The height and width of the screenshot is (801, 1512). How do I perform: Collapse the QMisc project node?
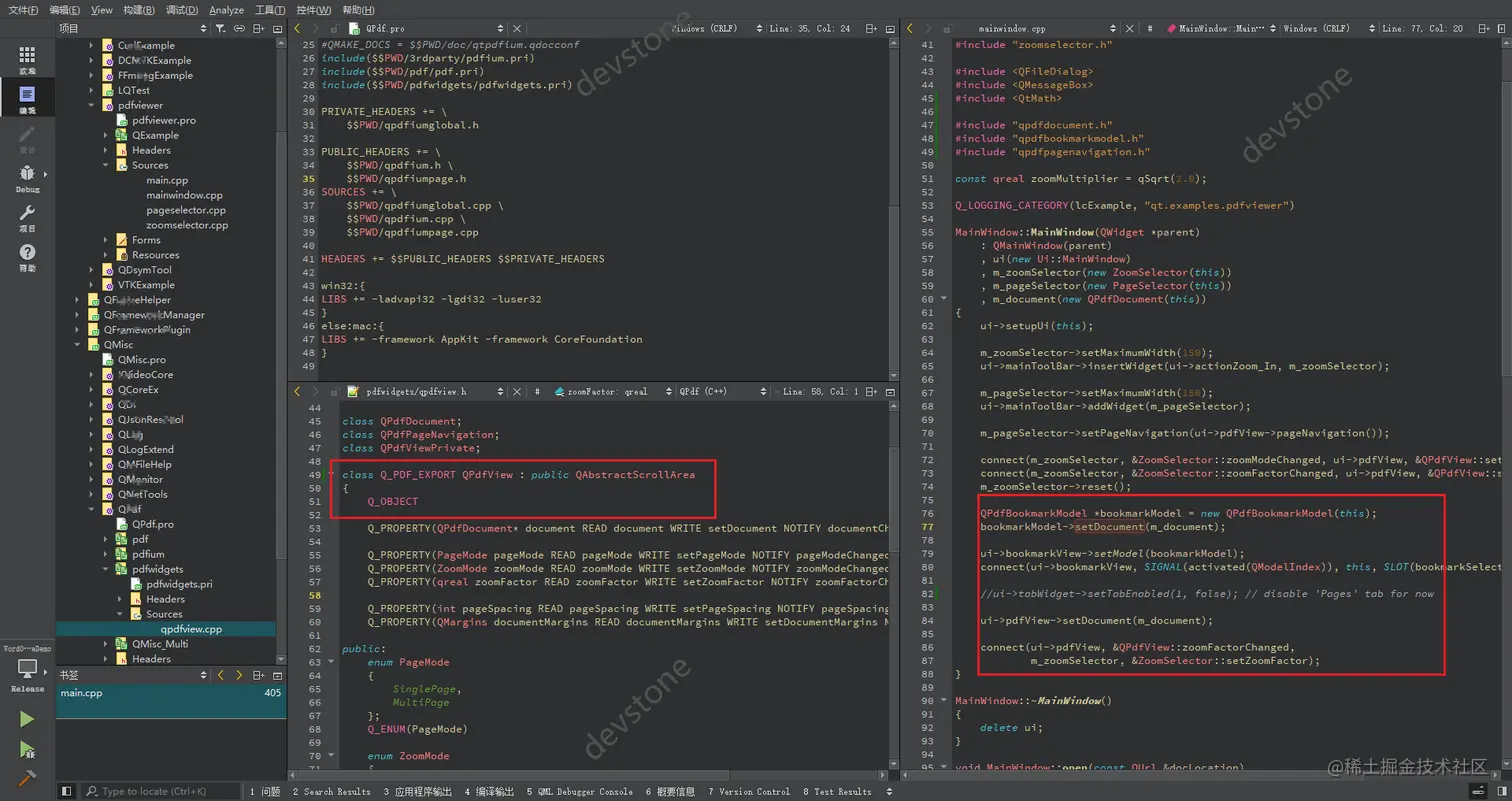(78, 345)
